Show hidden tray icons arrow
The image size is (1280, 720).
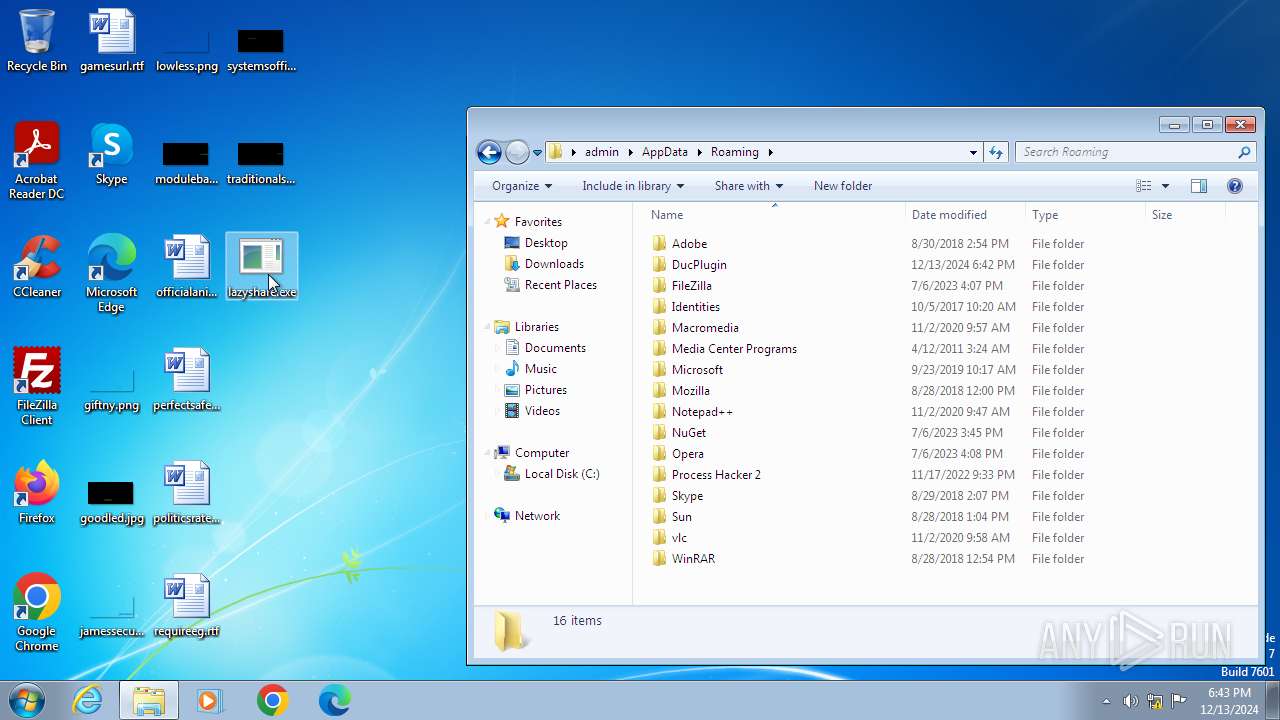pyautogui.click(x=1106, y=701)
